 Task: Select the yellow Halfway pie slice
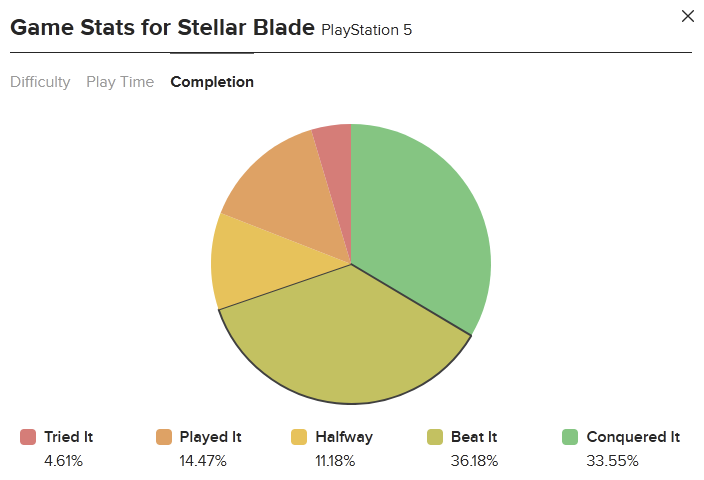256,265
